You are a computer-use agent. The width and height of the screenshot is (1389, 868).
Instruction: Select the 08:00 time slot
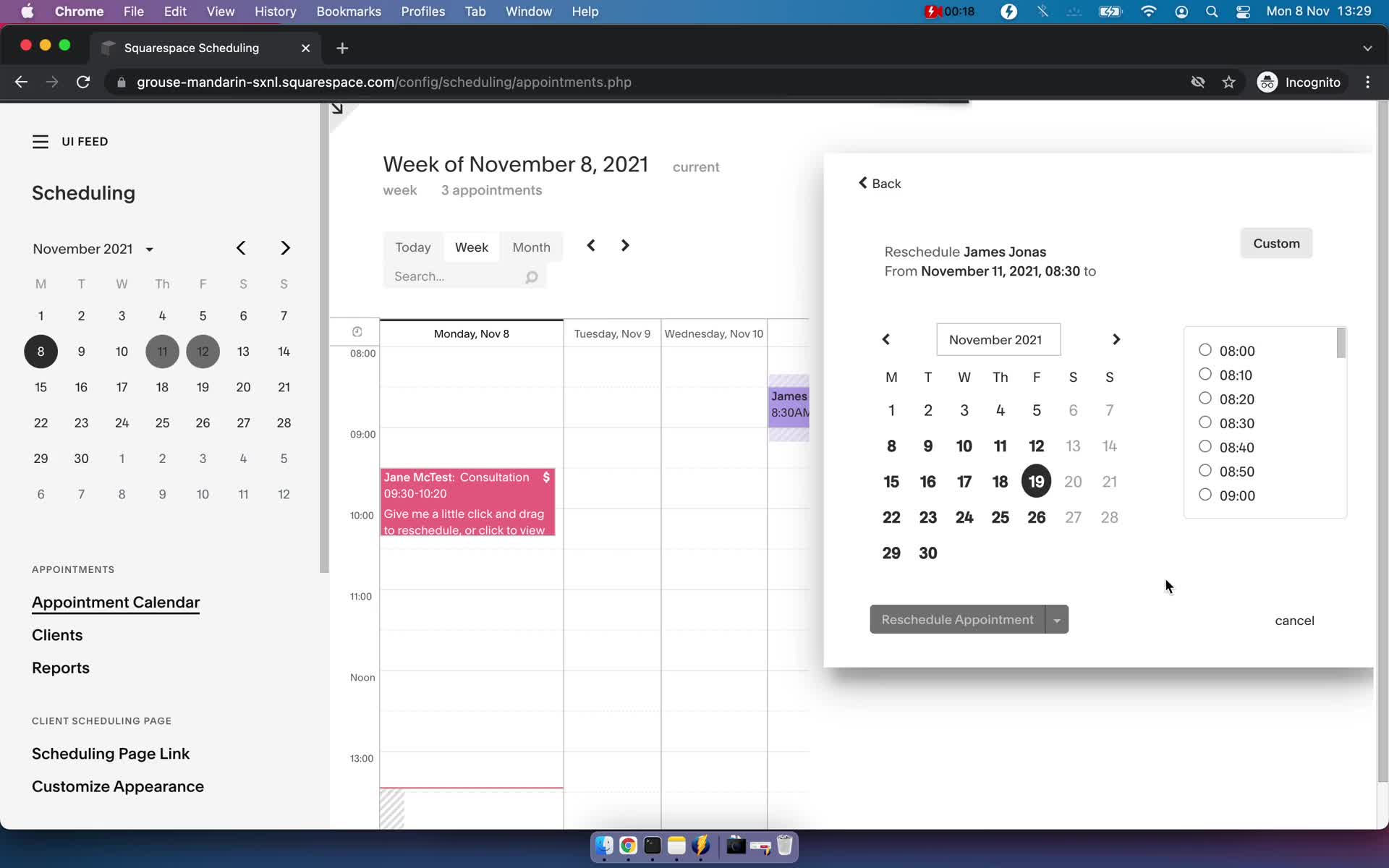point(1205,350)
